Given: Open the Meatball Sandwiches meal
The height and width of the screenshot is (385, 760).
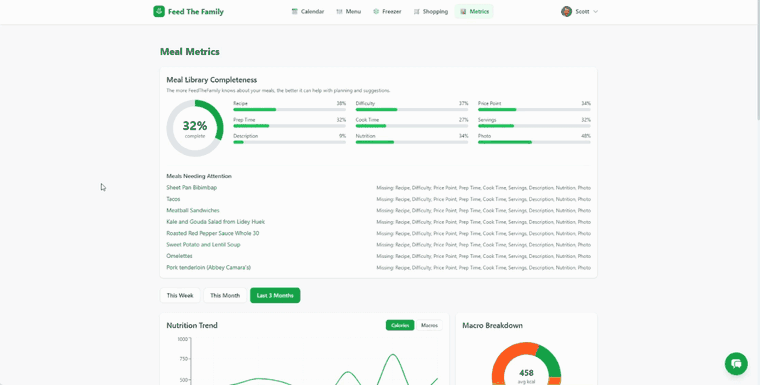Looking at the screenshot, I should coord(193,210).
